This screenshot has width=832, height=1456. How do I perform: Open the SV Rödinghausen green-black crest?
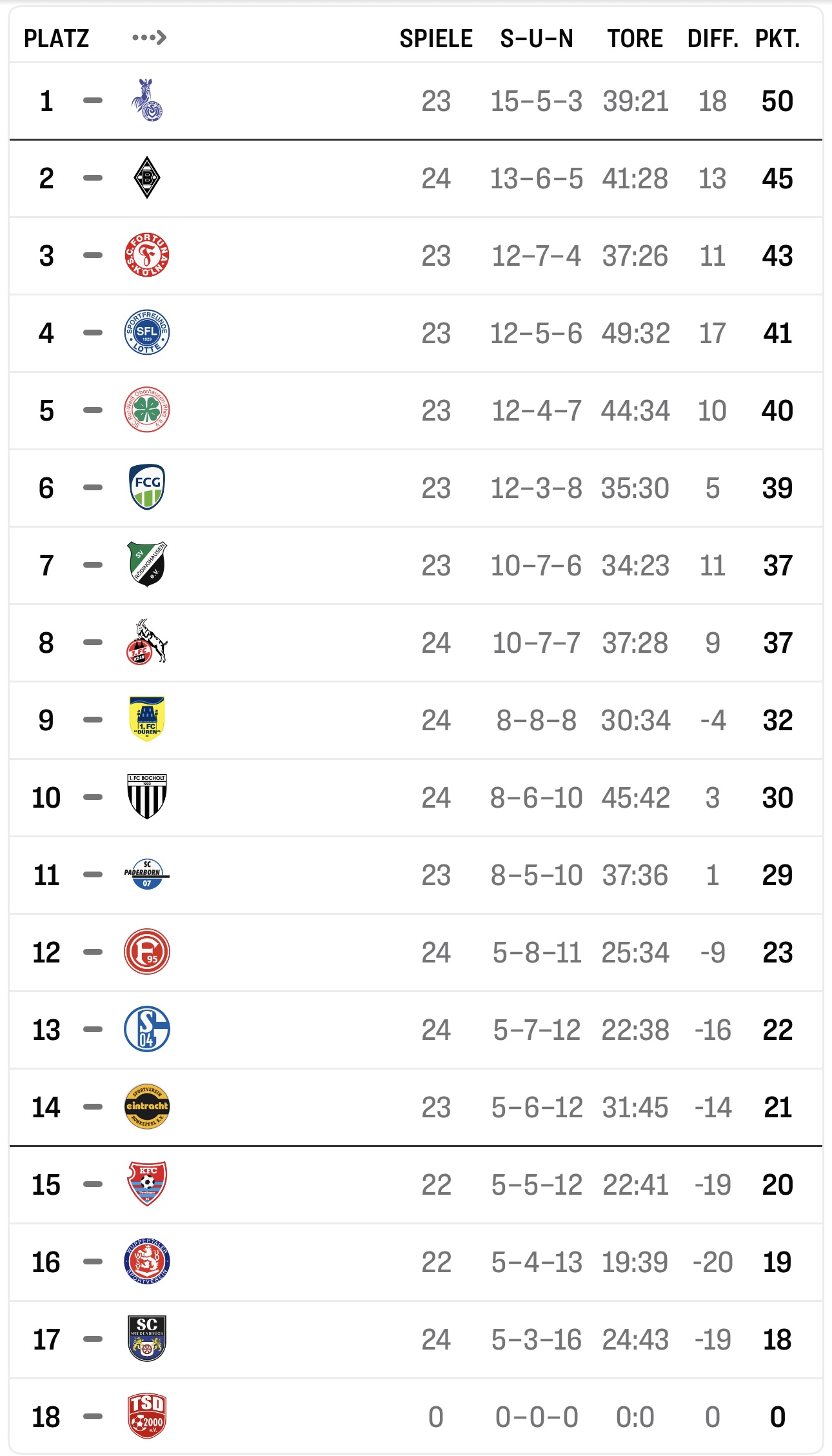click(147, 564)
